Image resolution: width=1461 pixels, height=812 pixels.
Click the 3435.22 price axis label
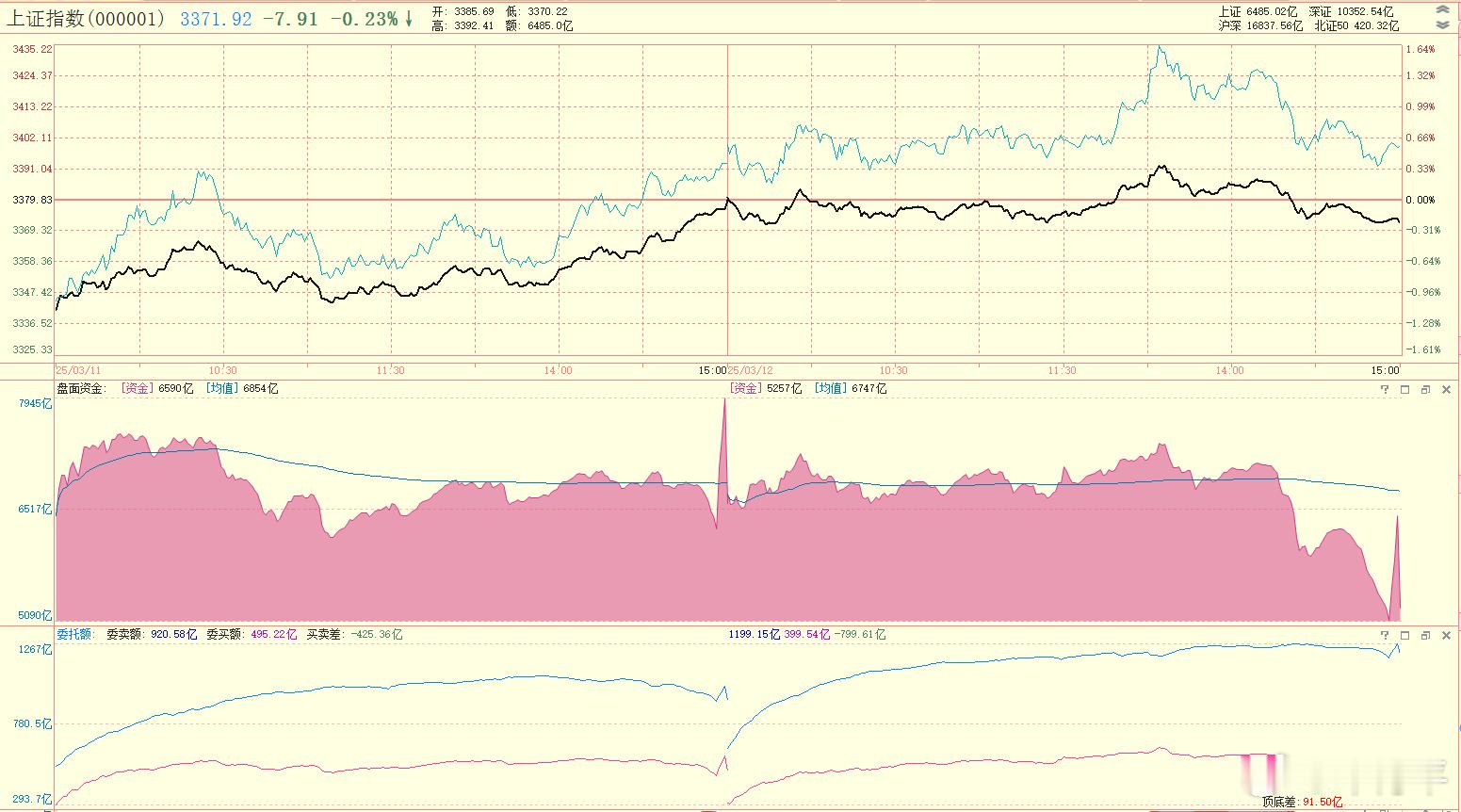pyautogui.click(x=33, y=49)
